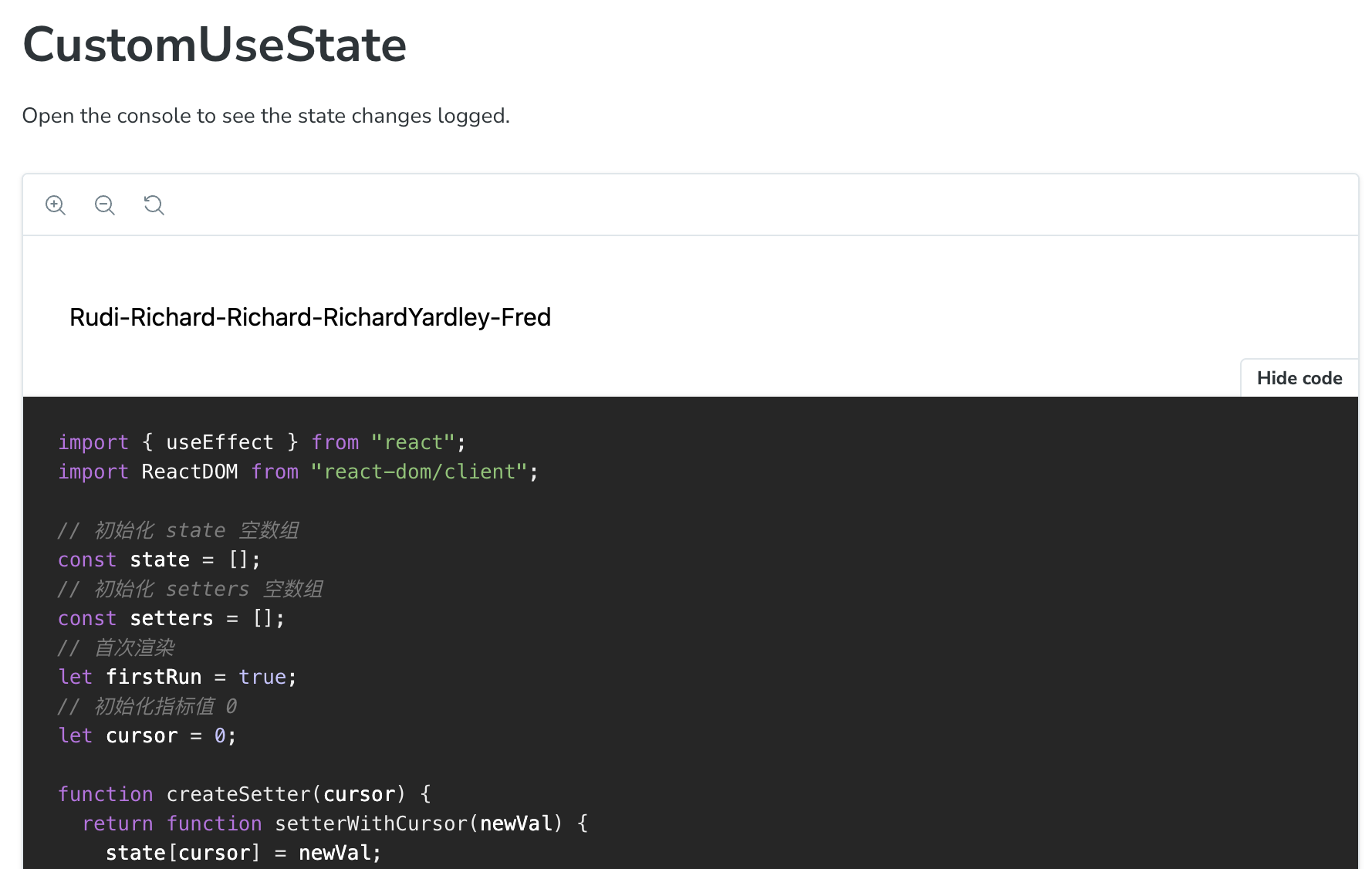This screenshot has height=869, width=1372.
Task: Click the comment above 'let firstRun'
Action: tap(117, 648)
